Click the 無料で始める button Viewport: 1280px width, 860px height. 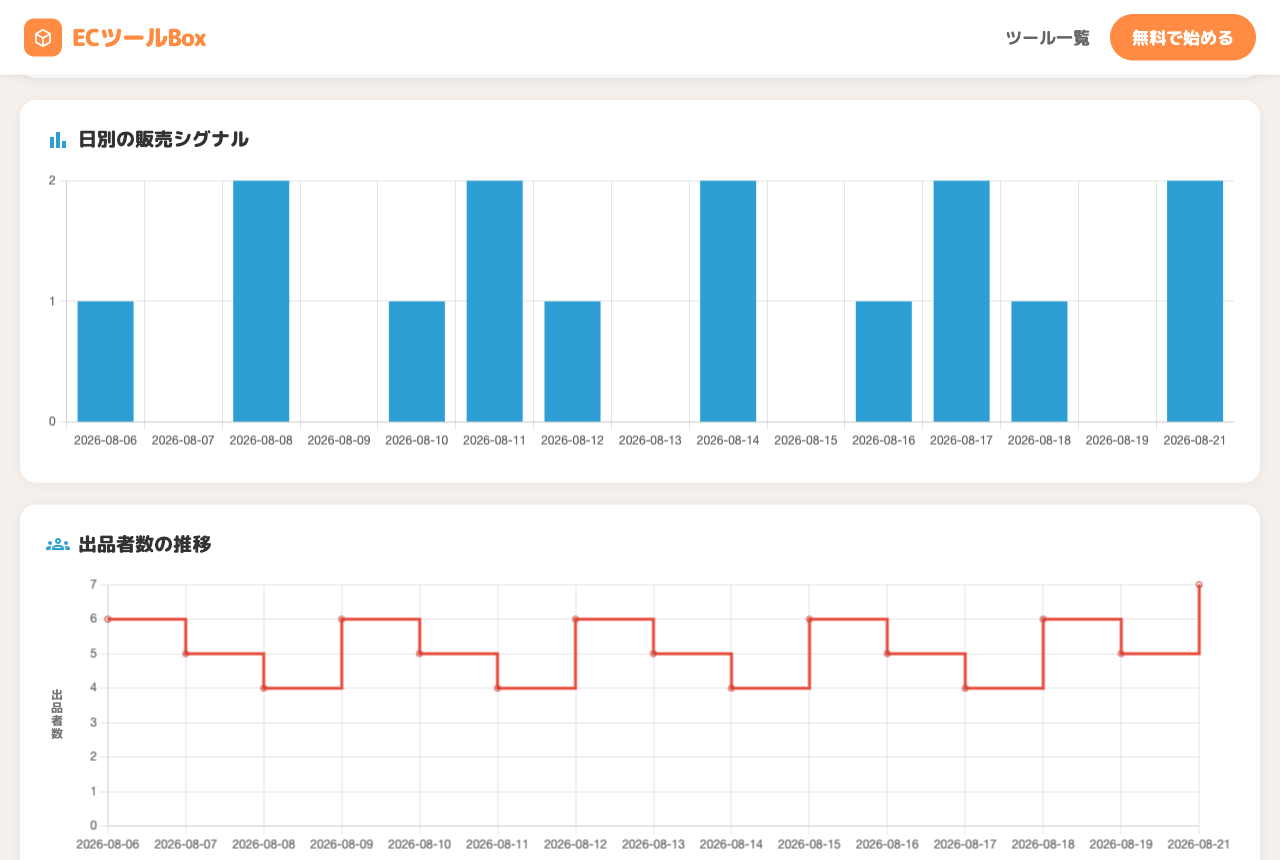tap(1183, 38)
